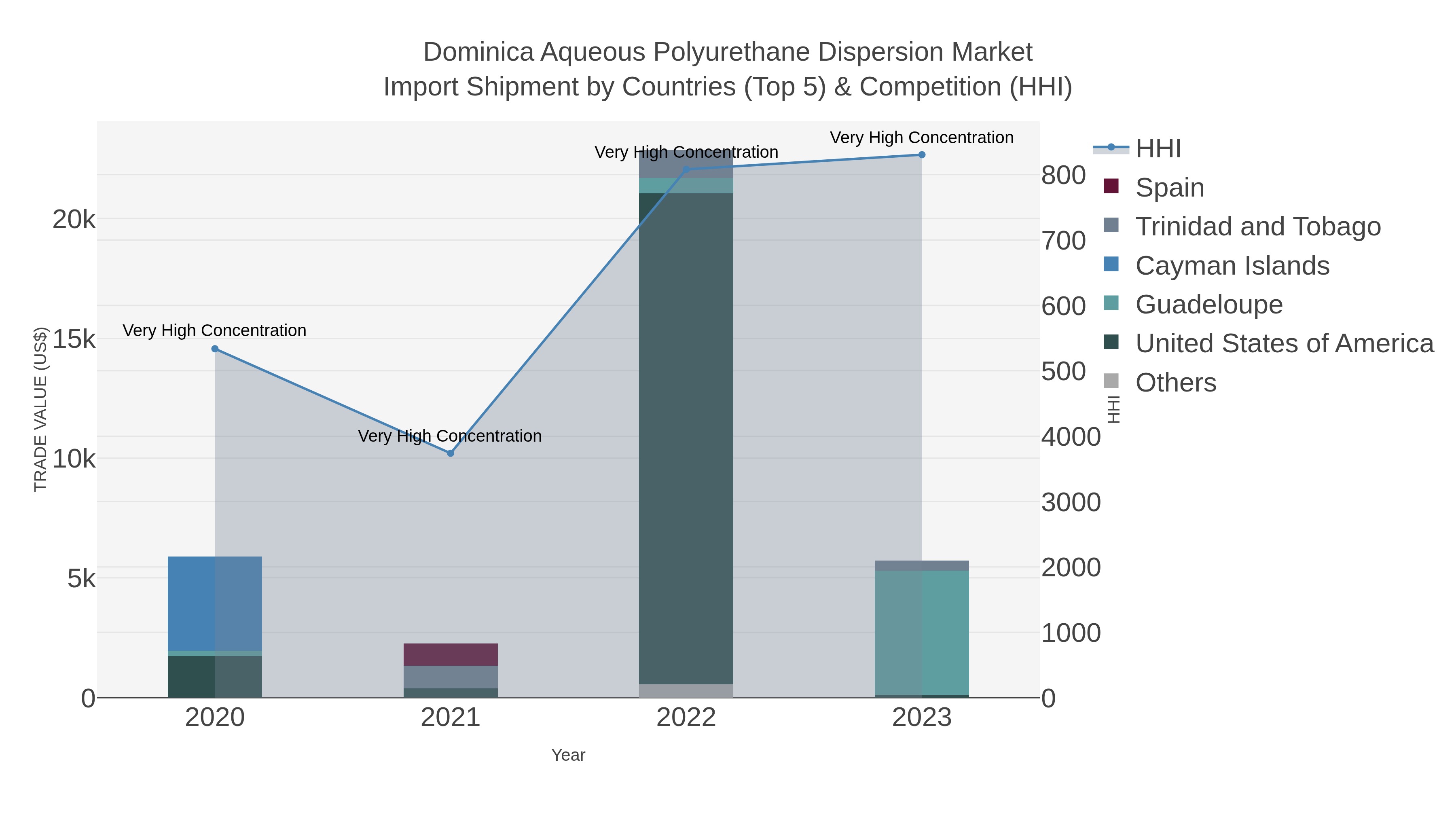Image resolution: width=1456 pixels, height=819 pixels.
Task: Click Very High Concentration label above 2022
Action: (686, 152)
